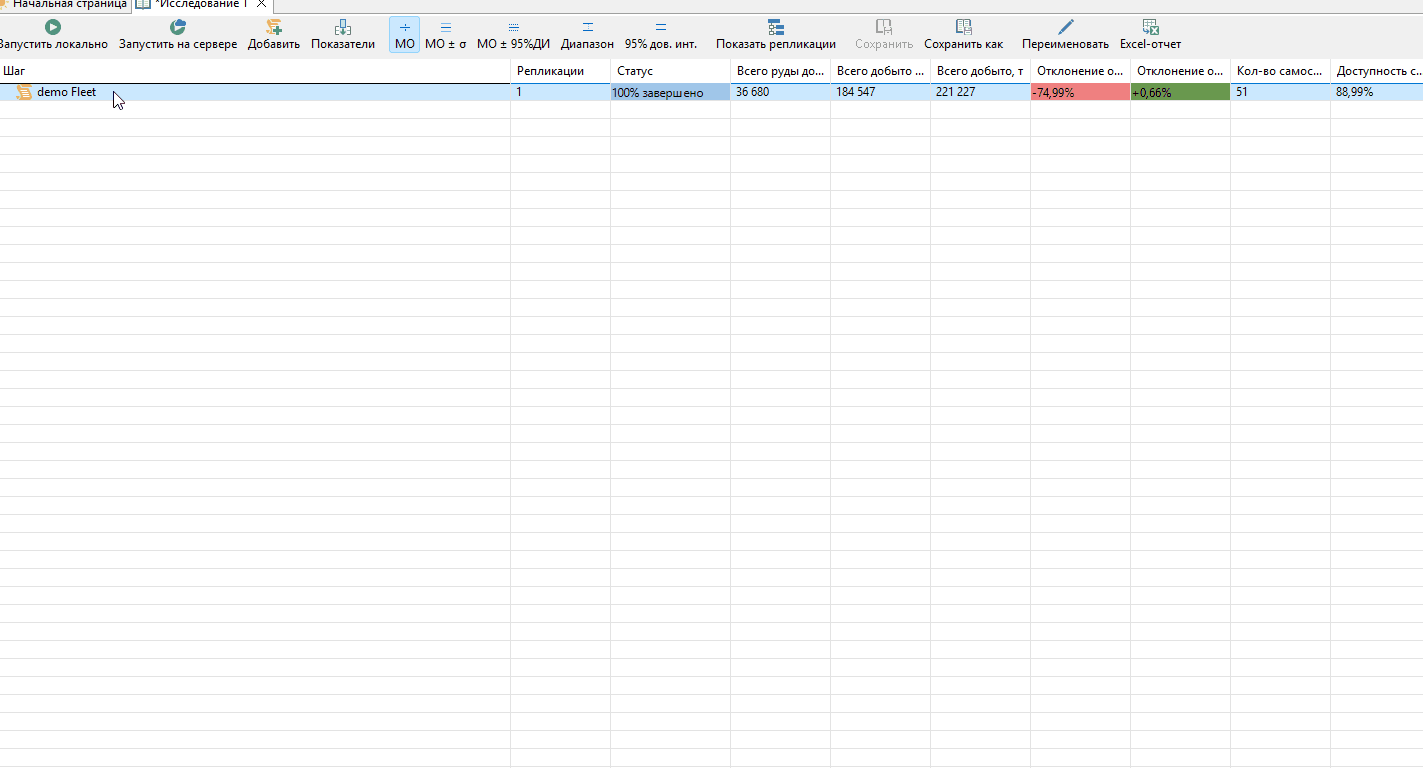Switch to МО ± 95%ДИ display mode

click(x=513, y=35)
